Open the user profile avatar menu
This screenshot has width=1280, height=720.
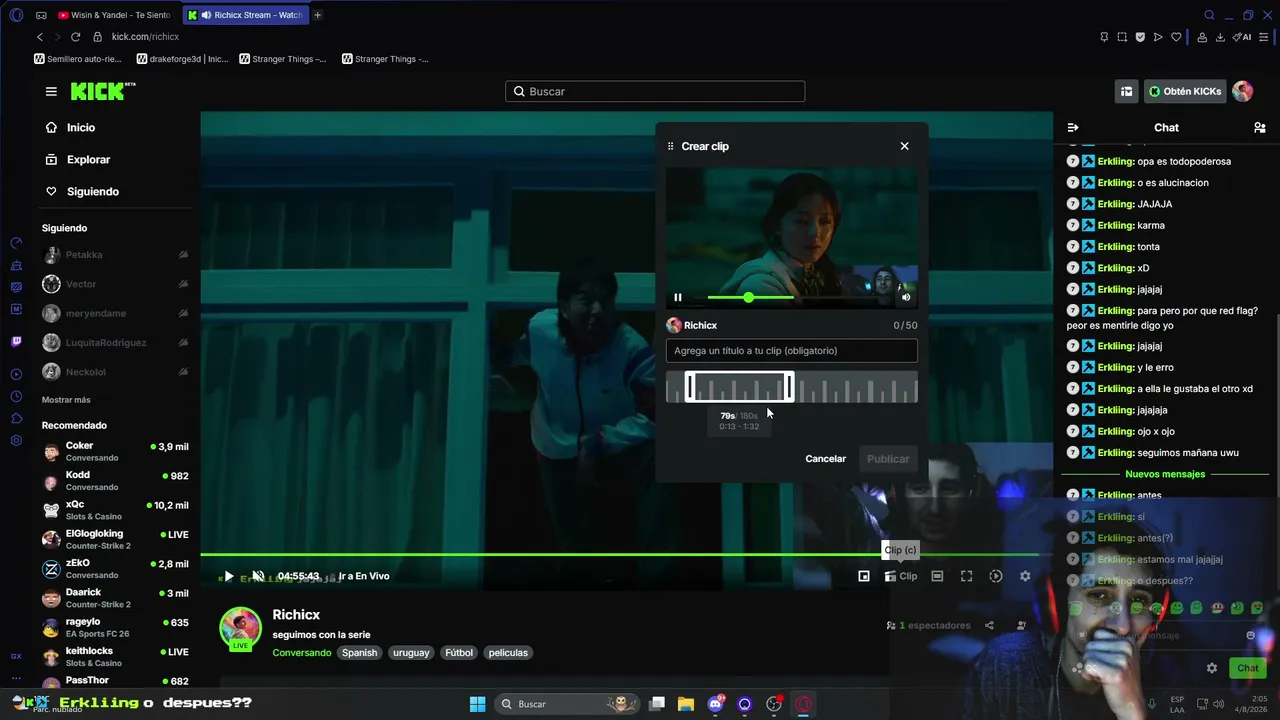tap(1243, 91)
